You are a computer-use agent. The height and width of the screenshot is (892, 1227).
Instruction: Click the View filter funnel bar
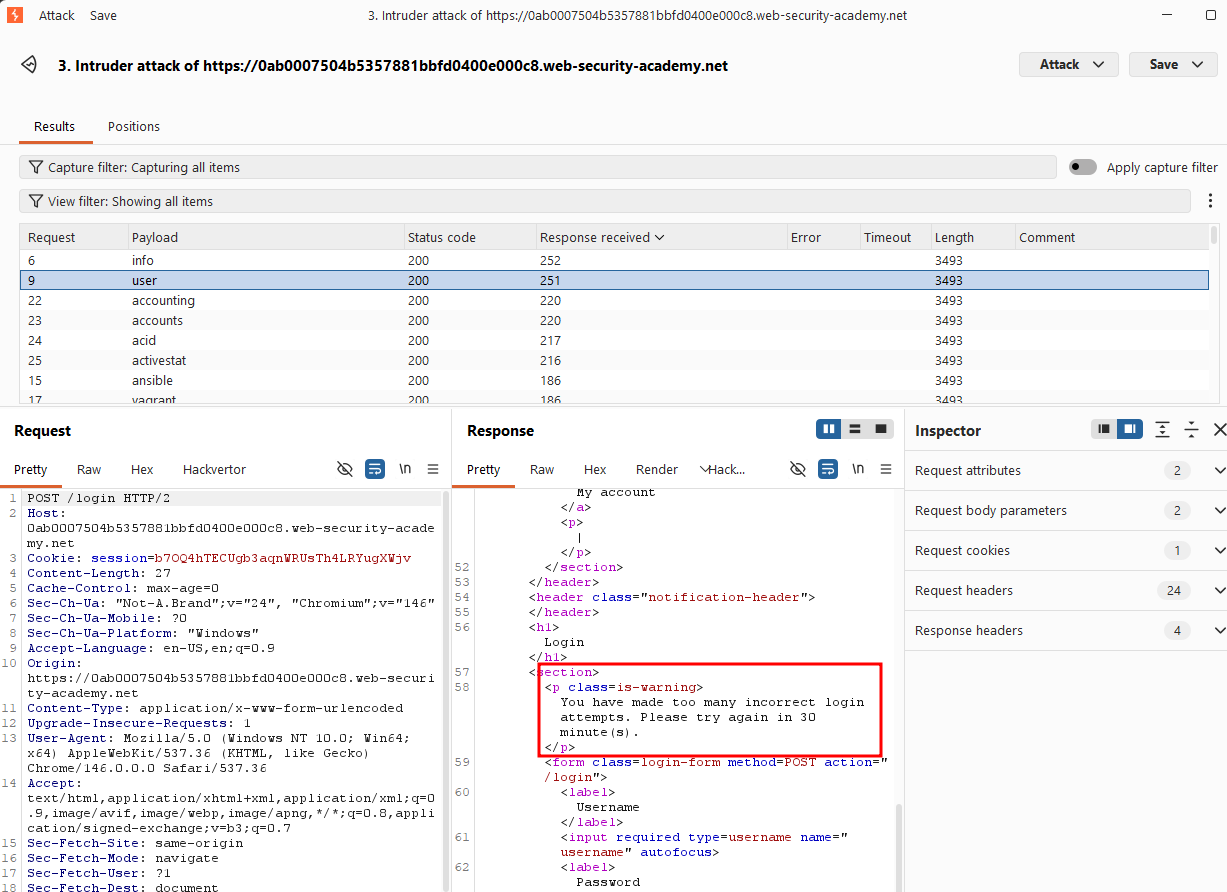[605, 201]
